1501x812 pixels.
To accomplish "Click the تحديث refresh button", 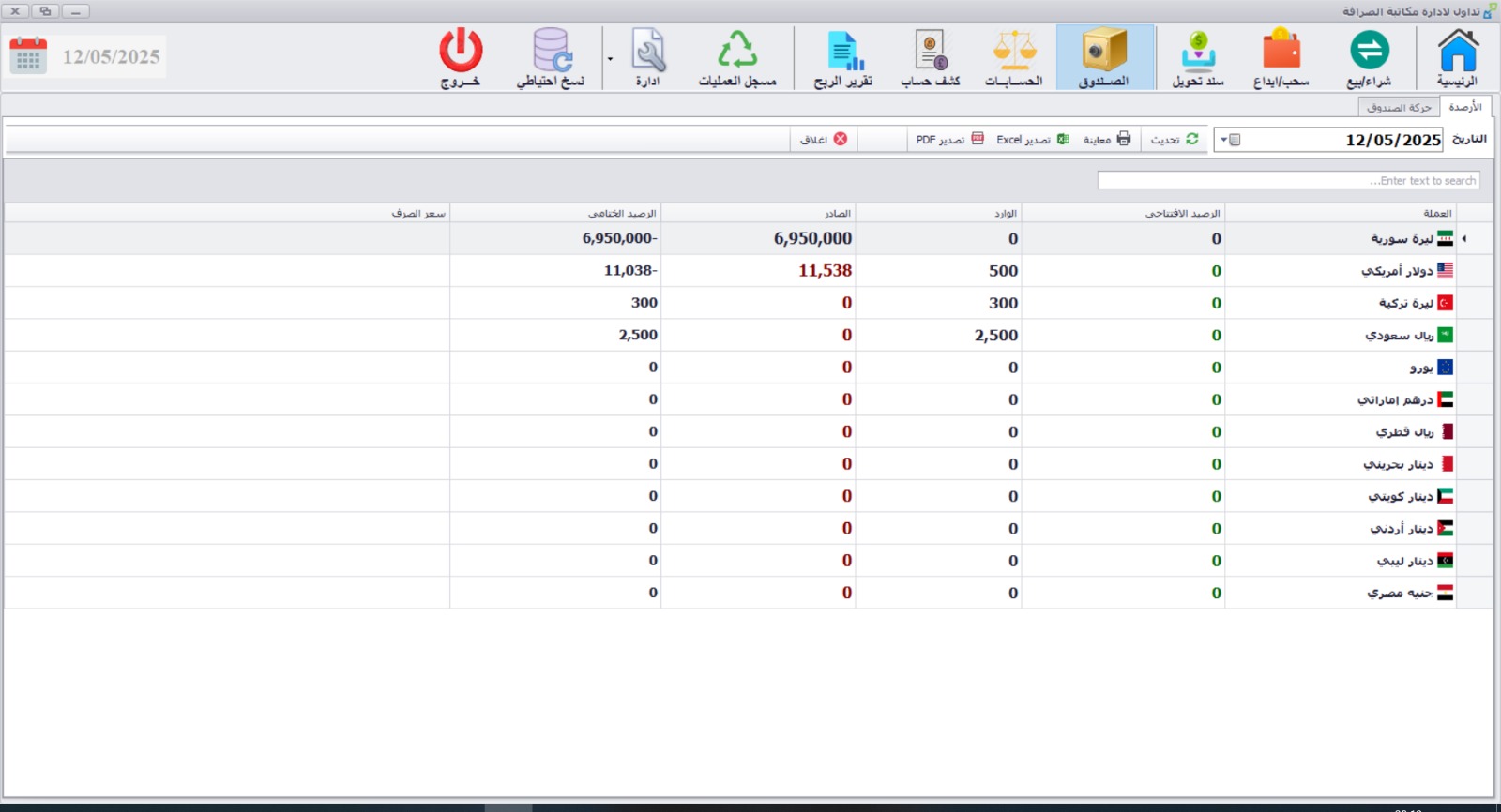I will pyautogui.click(x=1175, y=139).
